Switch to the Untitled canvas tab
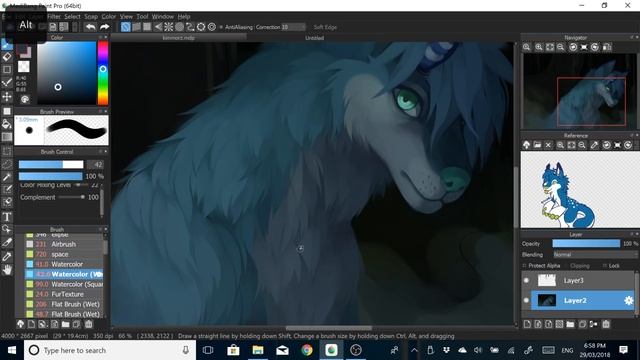 (x=314, y=38)
